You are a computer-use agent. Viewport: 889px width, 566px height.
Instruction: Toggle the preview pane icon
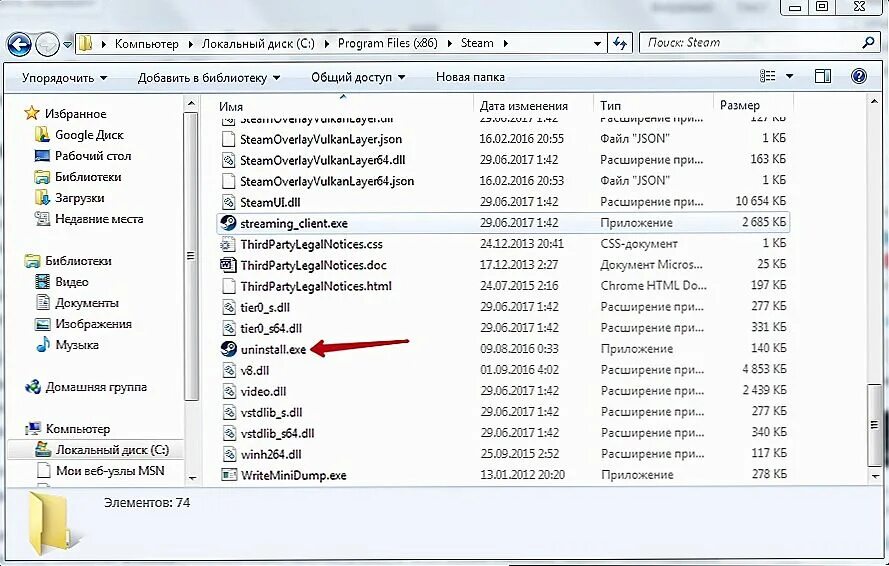pos(823,76)
